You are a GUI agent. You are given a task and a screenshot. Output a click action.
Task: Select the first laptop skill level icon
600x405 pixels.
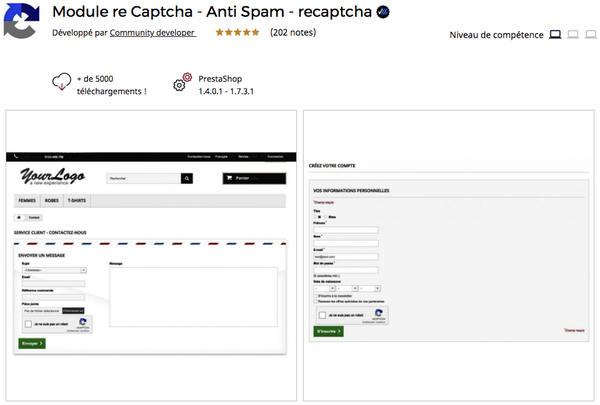click(555, 35)
